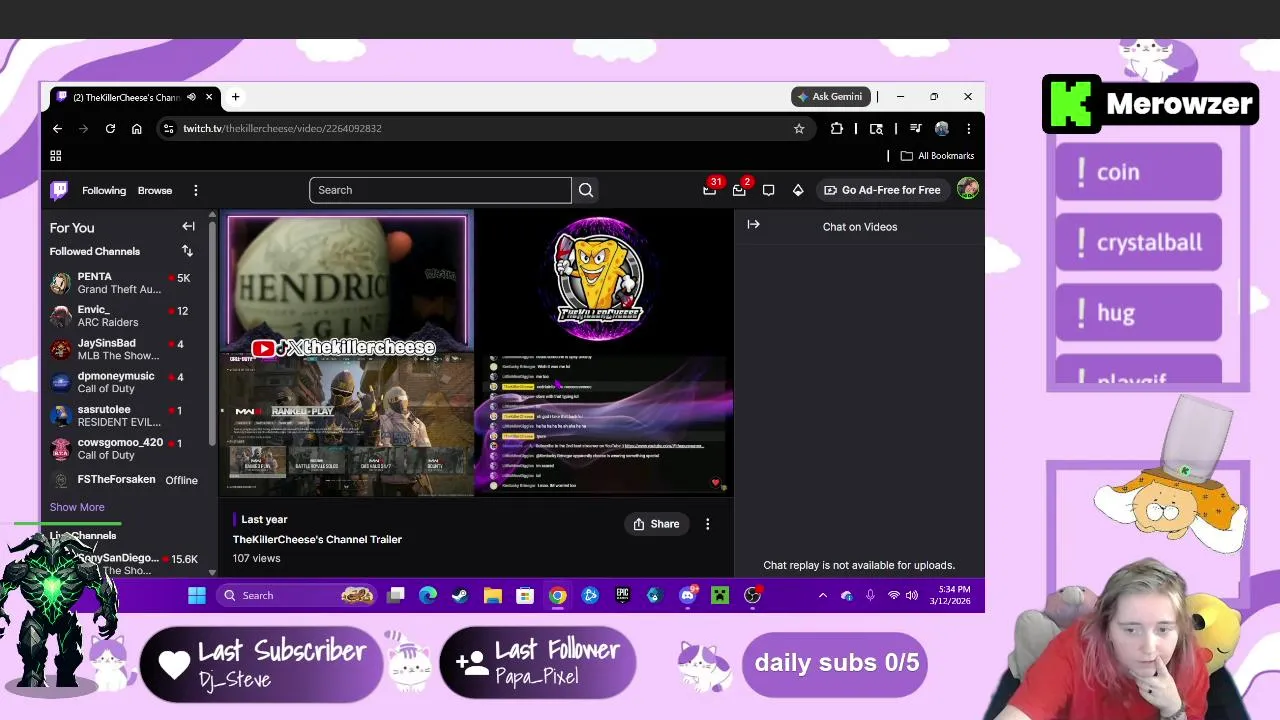Open the volume tray icon
Viewport: 1280px width, 720px height.
click(911, 595)
